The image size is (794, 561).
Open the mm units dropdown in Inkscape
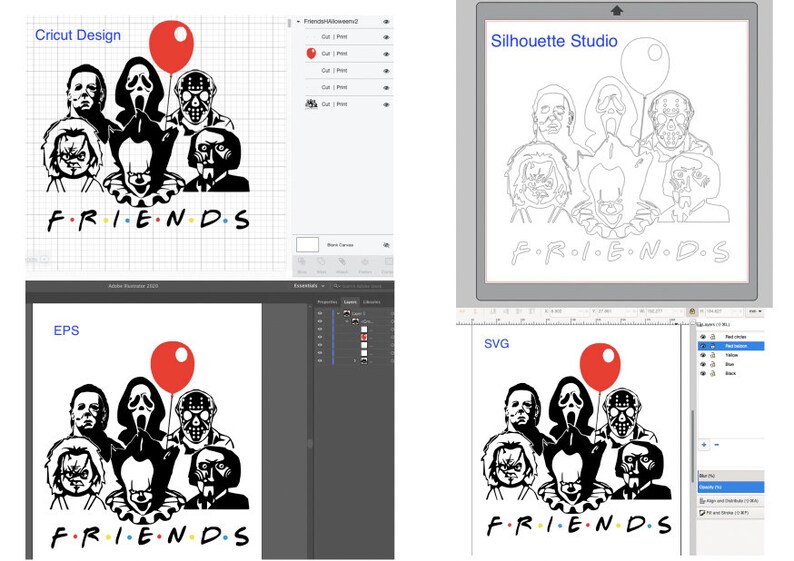tap(755, 311)
